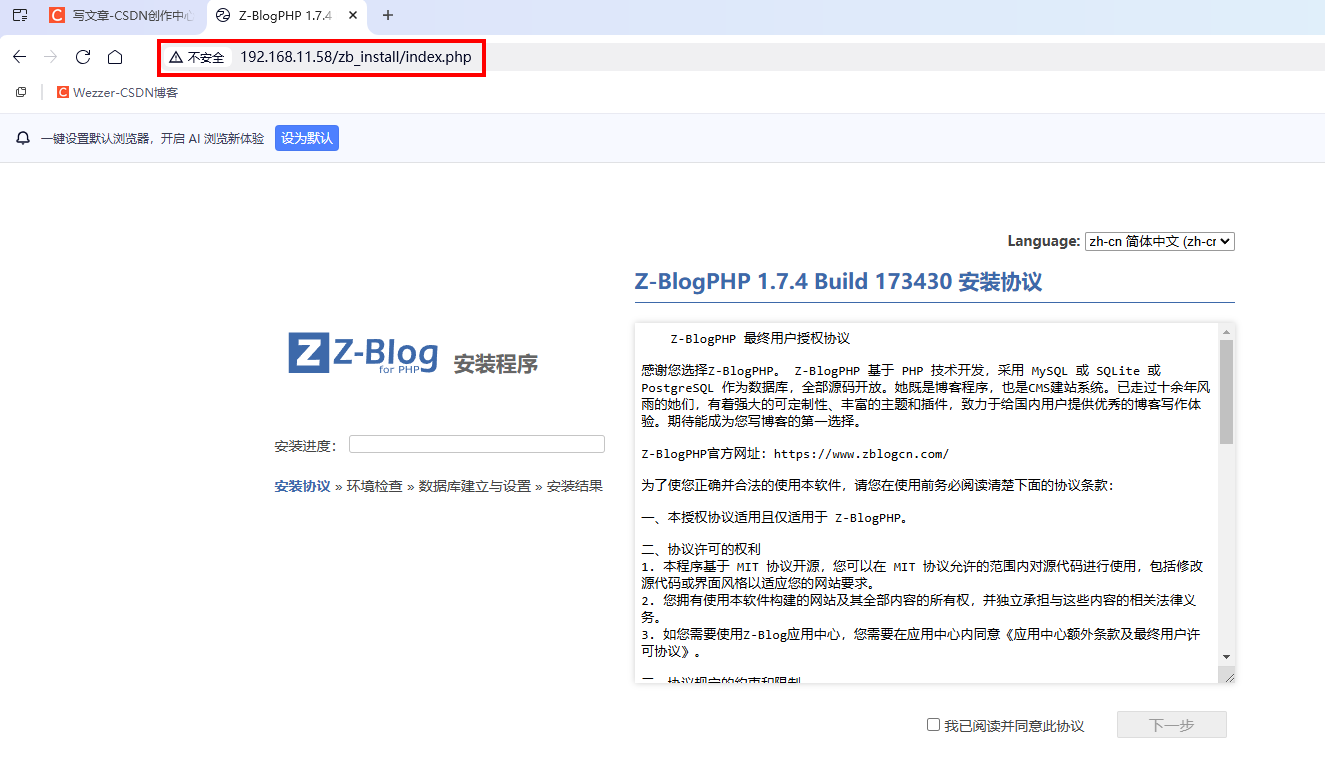The height and width of the screenshot is (757, 1325).
Task: Open the tab list icon at far left
Action: point(20,15)
